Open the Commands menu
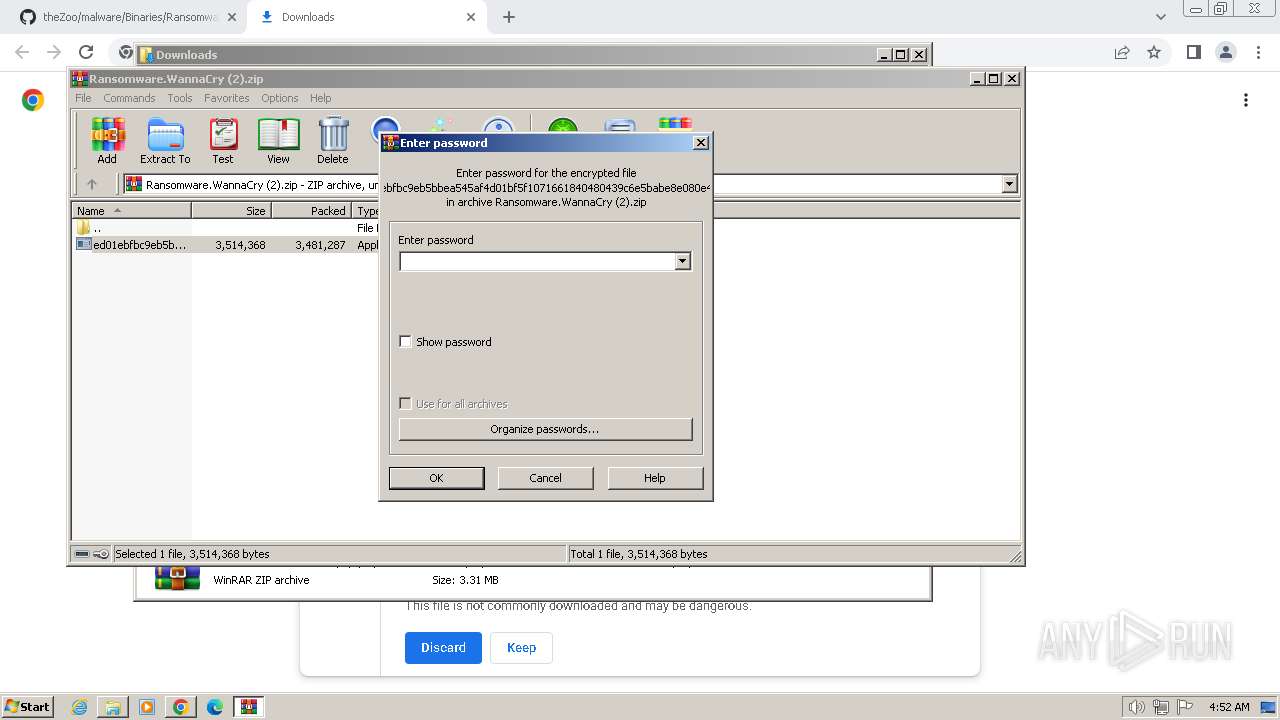 tap(129, 98)
